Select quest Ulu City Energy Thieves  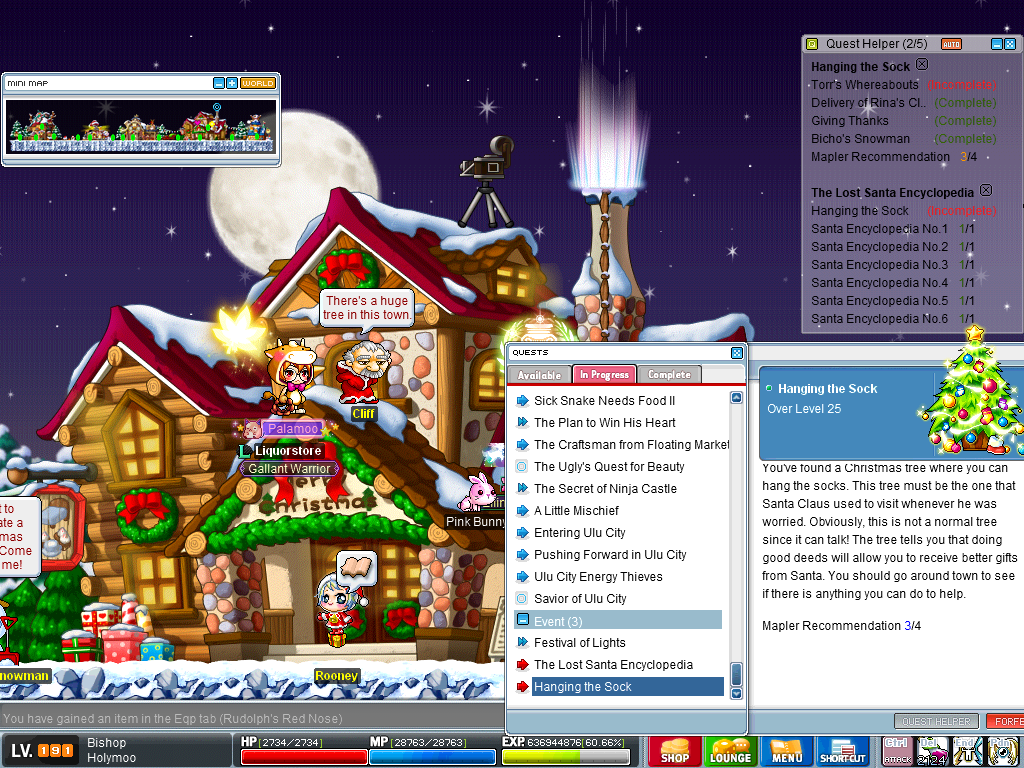(598, 577)
